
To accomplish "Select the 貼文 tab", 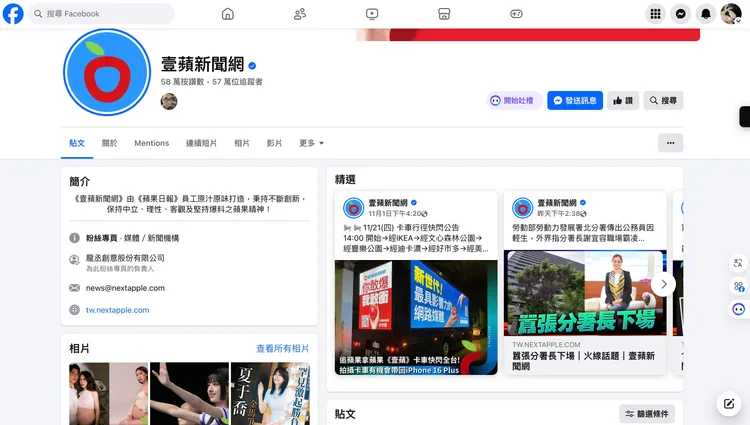I will tap(77, 143).
